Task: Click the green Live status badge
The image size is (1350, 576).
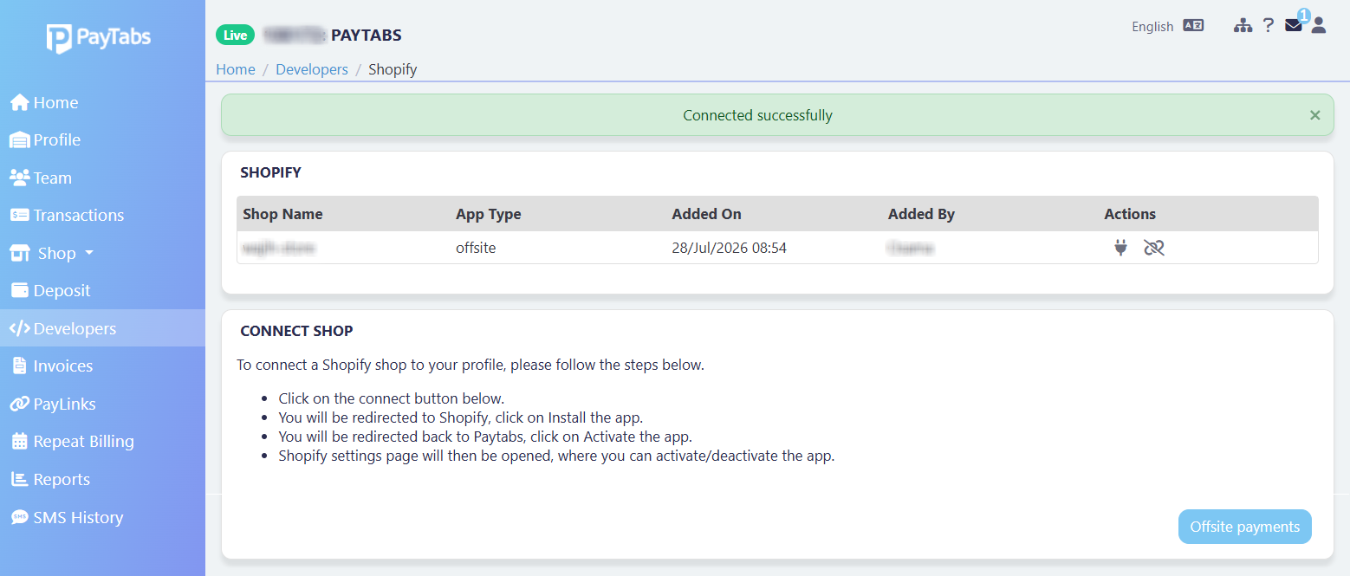Action: (235, 35)
